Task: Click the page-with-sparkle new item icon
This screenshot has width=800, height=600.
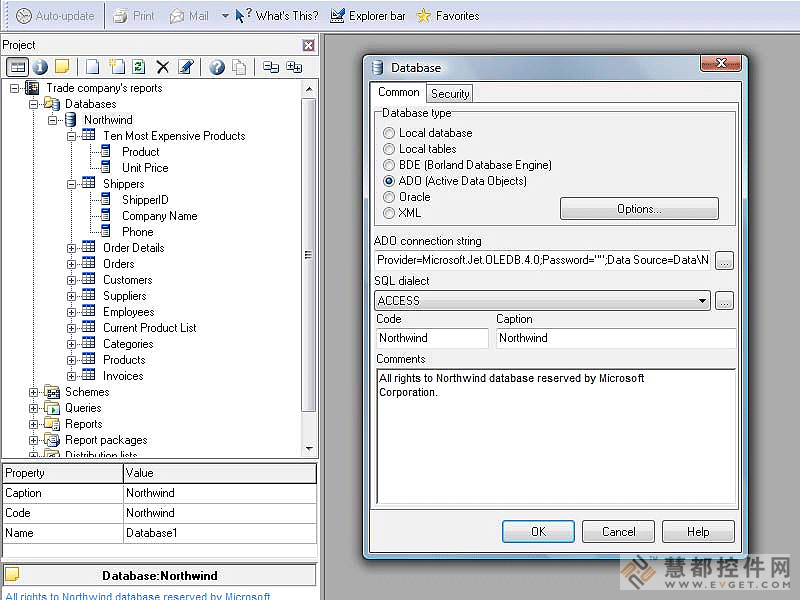Action: coord(116,67)
